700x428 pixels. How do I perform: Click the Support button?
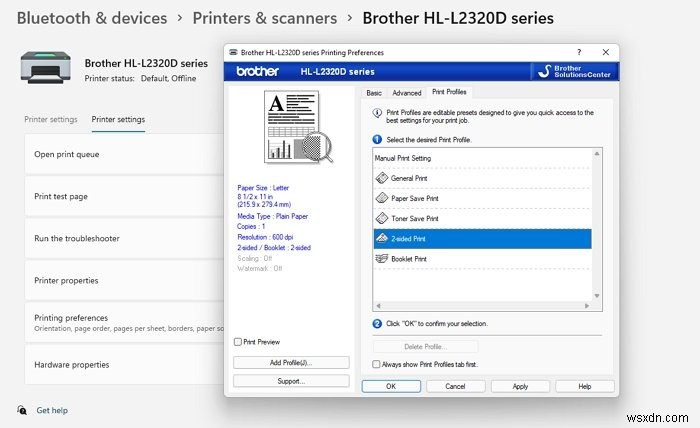[291, 381]
